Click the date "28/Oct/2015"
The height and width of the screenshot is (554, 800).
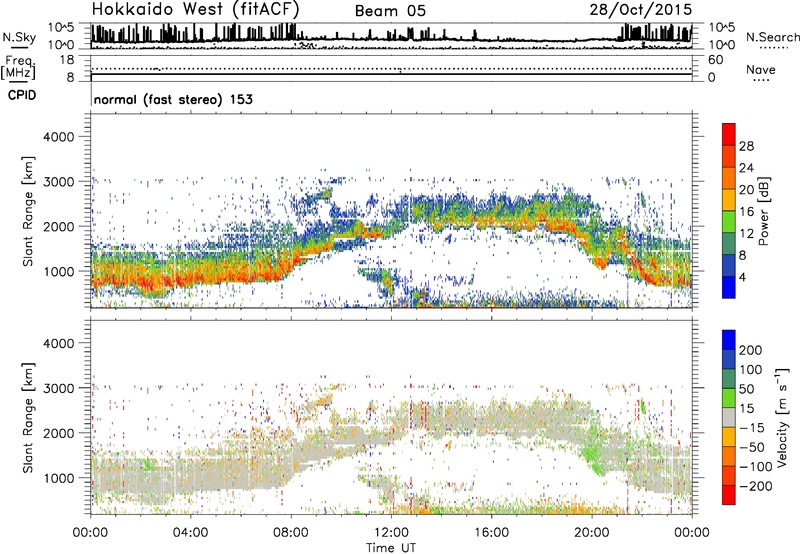point(641,10)
